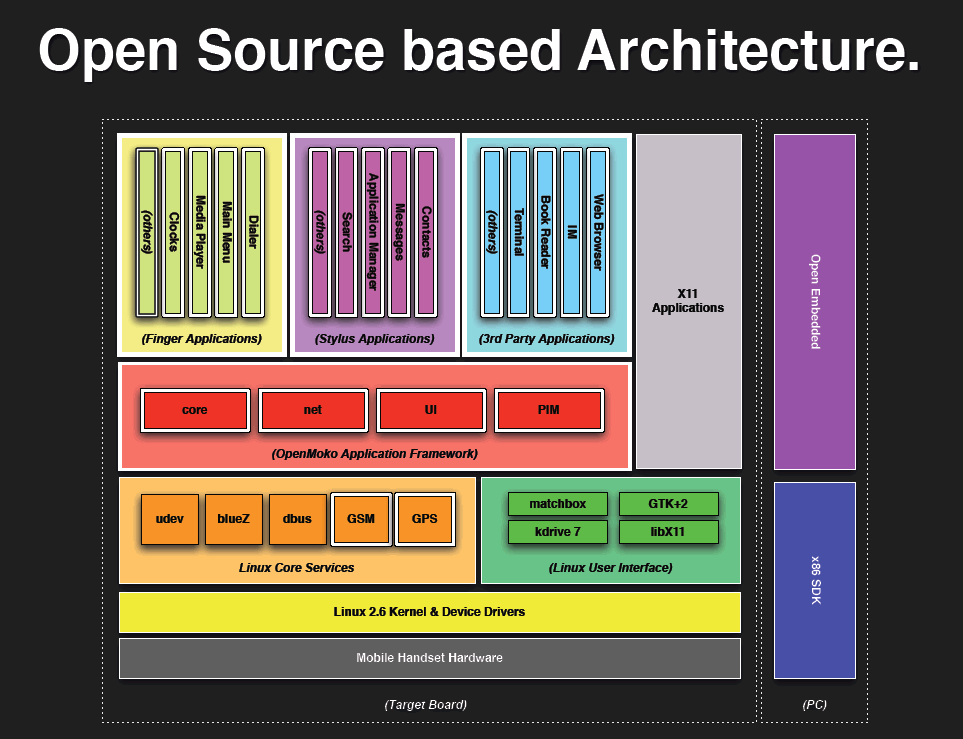Select the purple Open Embedded block
963x739 pixels.
tap(814, 302)
